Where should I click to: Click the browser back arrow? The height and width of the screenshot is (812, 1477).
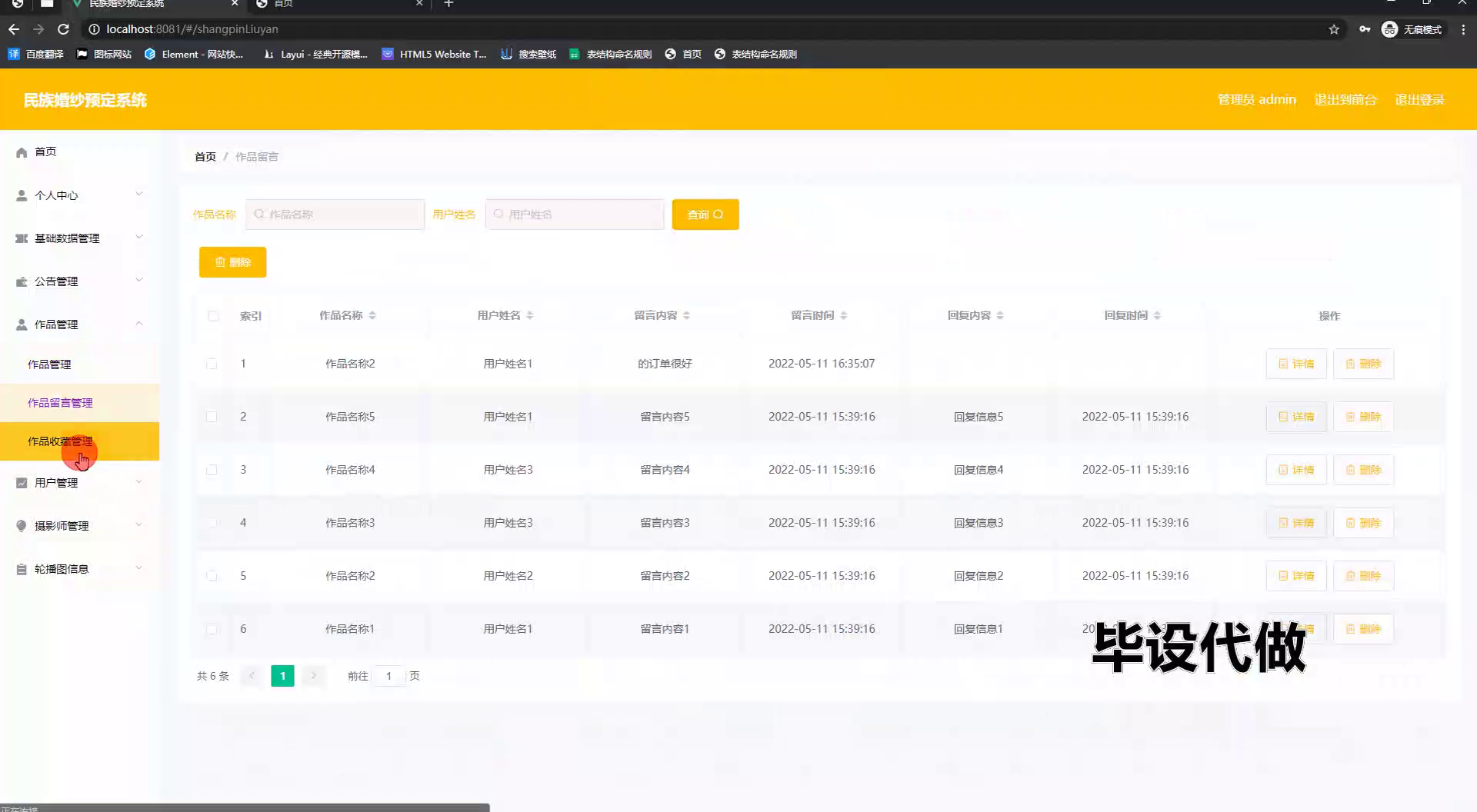14,29
